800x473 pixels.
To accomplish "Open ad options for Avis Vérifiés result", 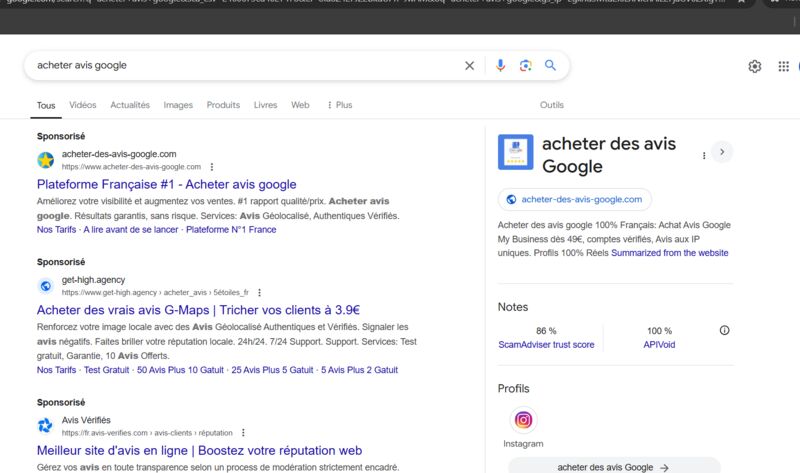I will coord(243,433).
